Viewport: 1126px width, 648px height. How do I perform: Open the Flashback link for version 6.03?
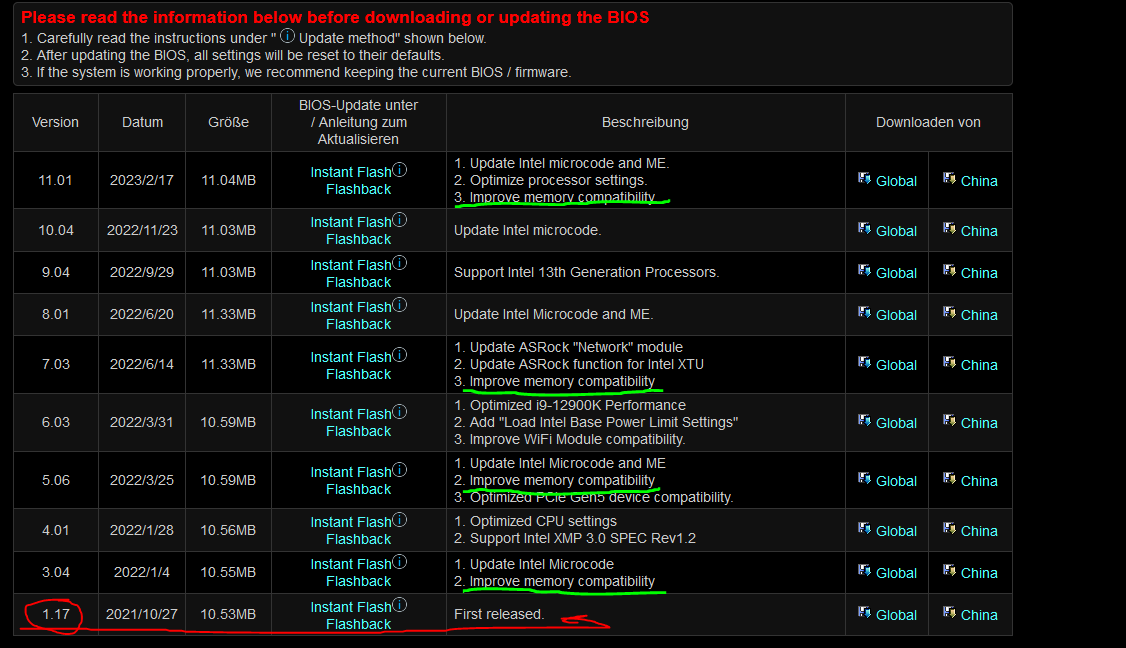click(358, 432)
